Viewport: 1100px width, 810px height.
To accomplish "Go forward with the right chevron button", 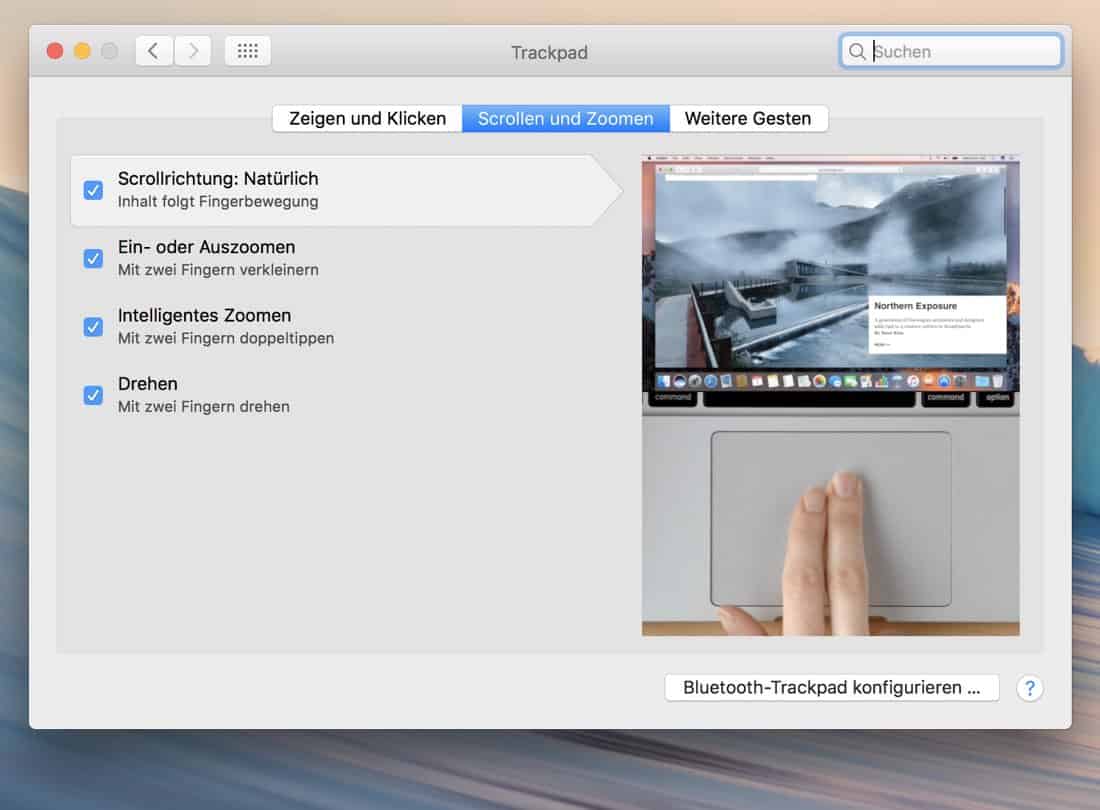I will (x=193, y=51).
